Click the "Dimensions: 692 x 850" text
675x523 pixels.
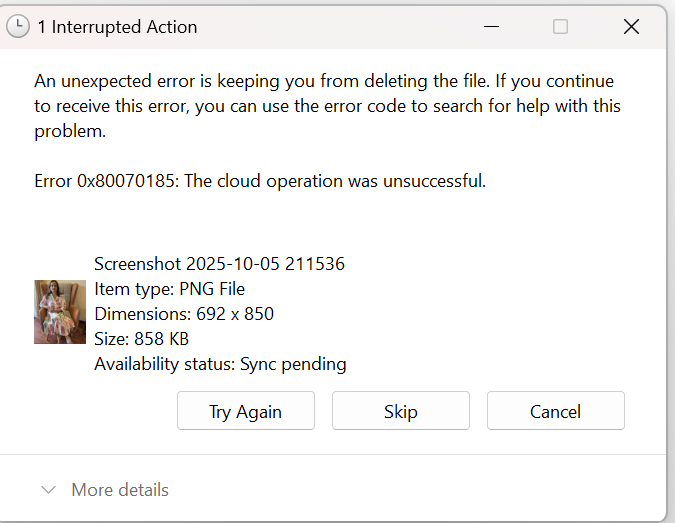[184, 314]
